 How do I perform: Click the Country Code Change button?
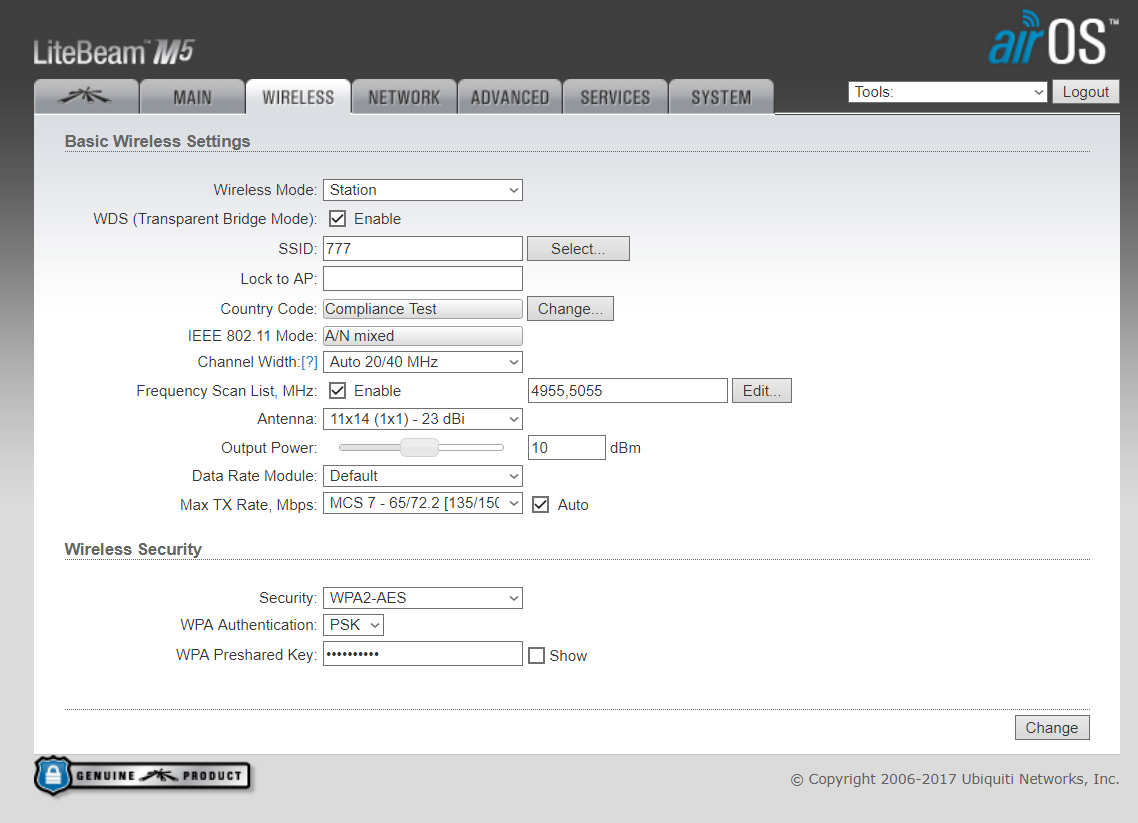(x=570, y=308)
